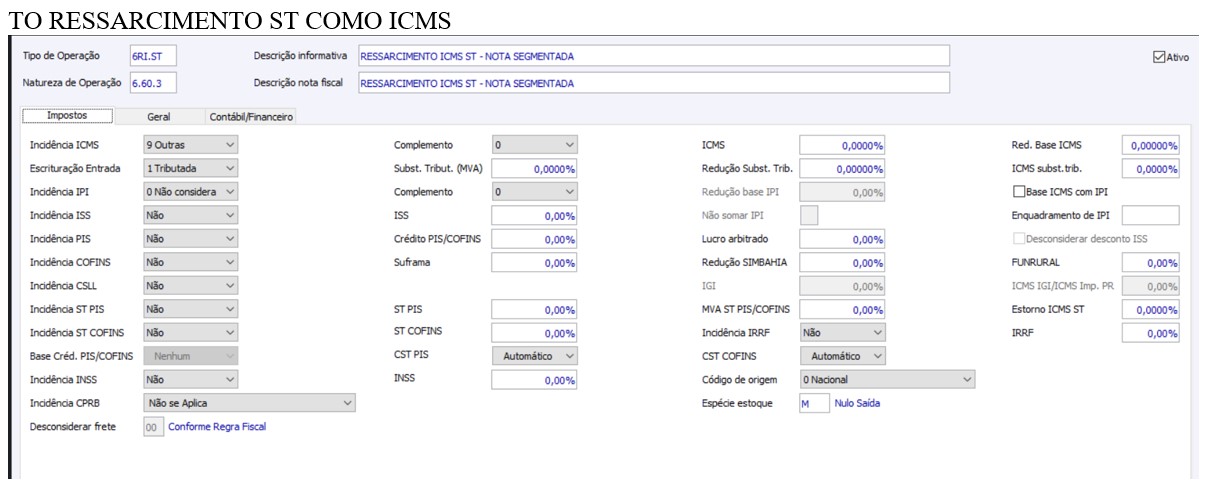This screenshot has height=482, width=1213.
Task: Check the Não somar IPI box
Action: pos(810,214)
